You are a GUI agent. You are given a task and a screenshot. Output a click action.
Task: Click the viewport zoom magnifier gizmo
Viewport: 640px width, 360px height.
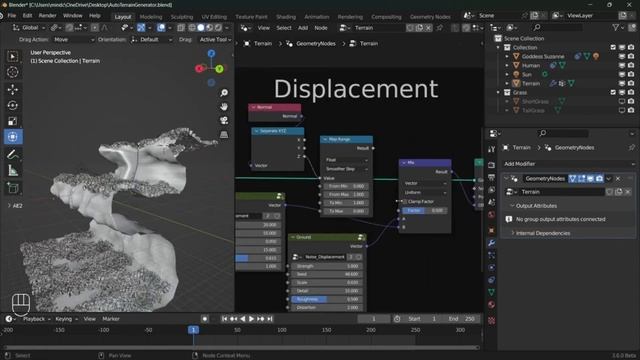pyautogui.click(x=224, y=93)
